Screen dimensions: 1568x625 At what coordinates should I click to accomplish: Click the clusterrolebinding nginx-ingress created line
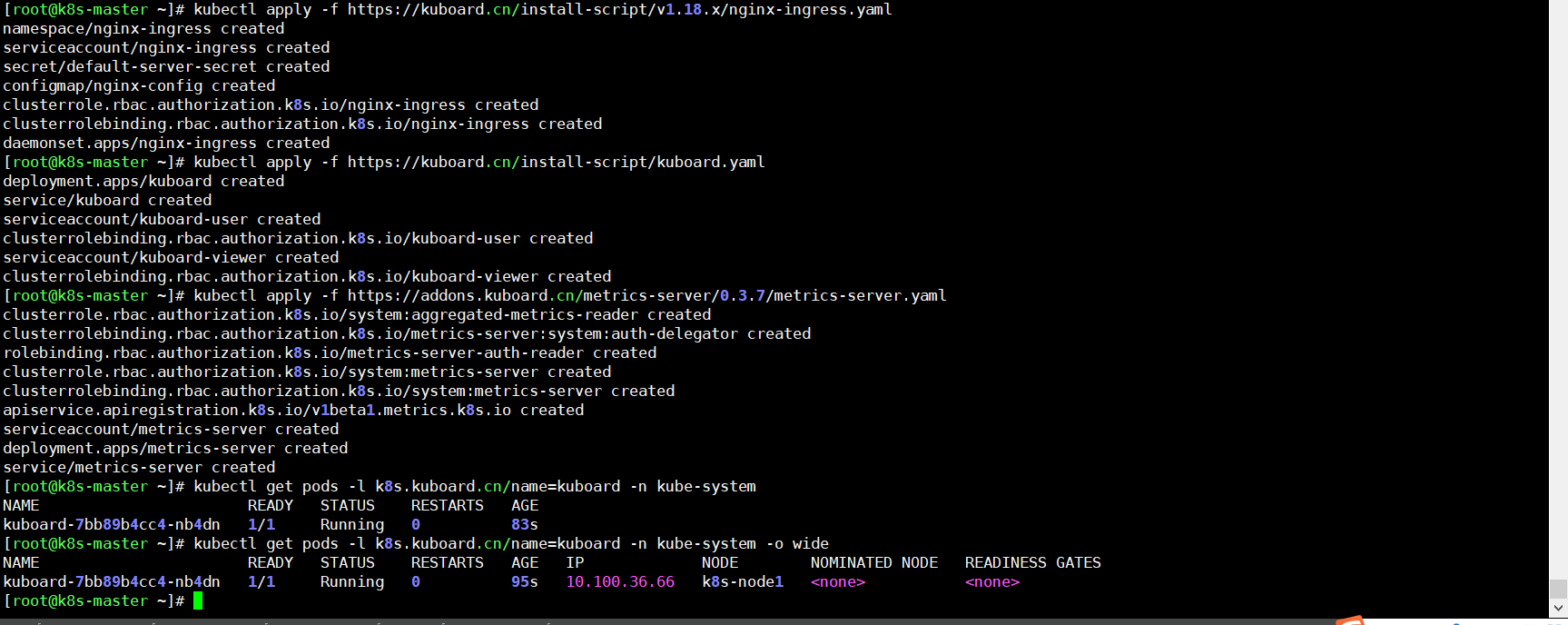pos(302,124)
